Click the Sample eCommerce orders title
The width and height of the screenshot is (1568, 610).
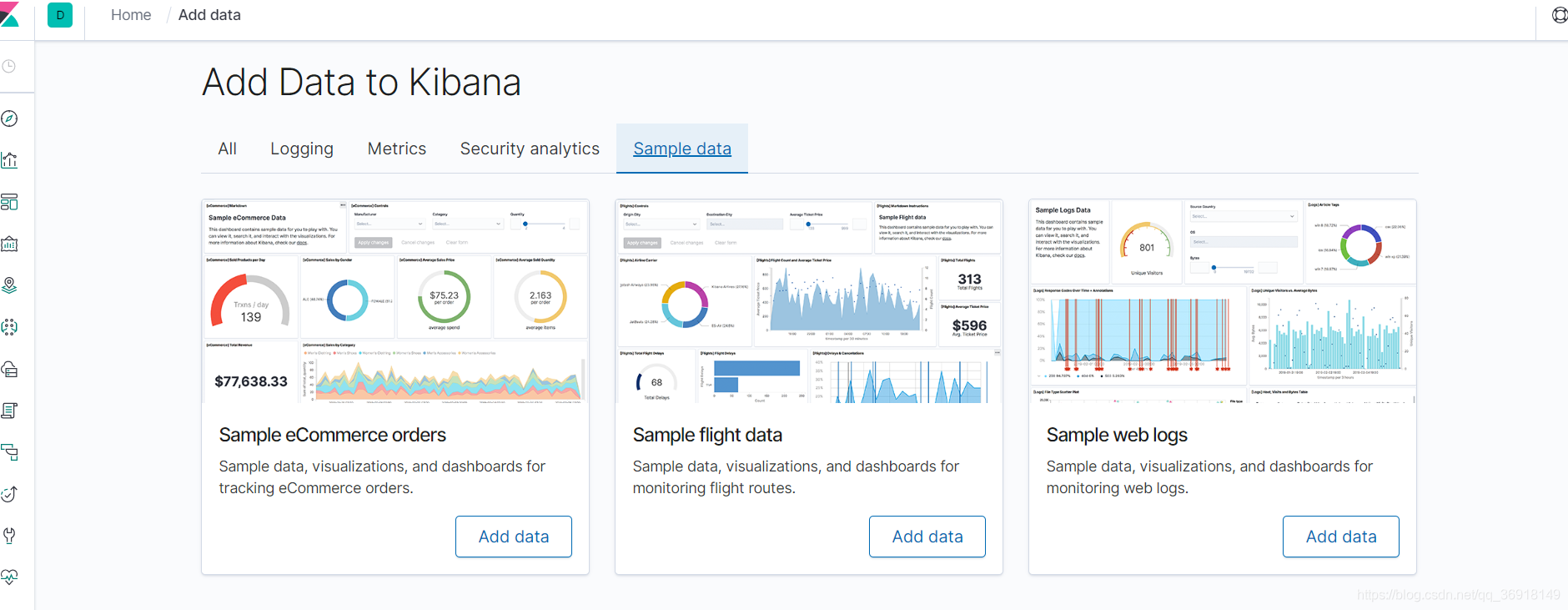tap(333, 435)
